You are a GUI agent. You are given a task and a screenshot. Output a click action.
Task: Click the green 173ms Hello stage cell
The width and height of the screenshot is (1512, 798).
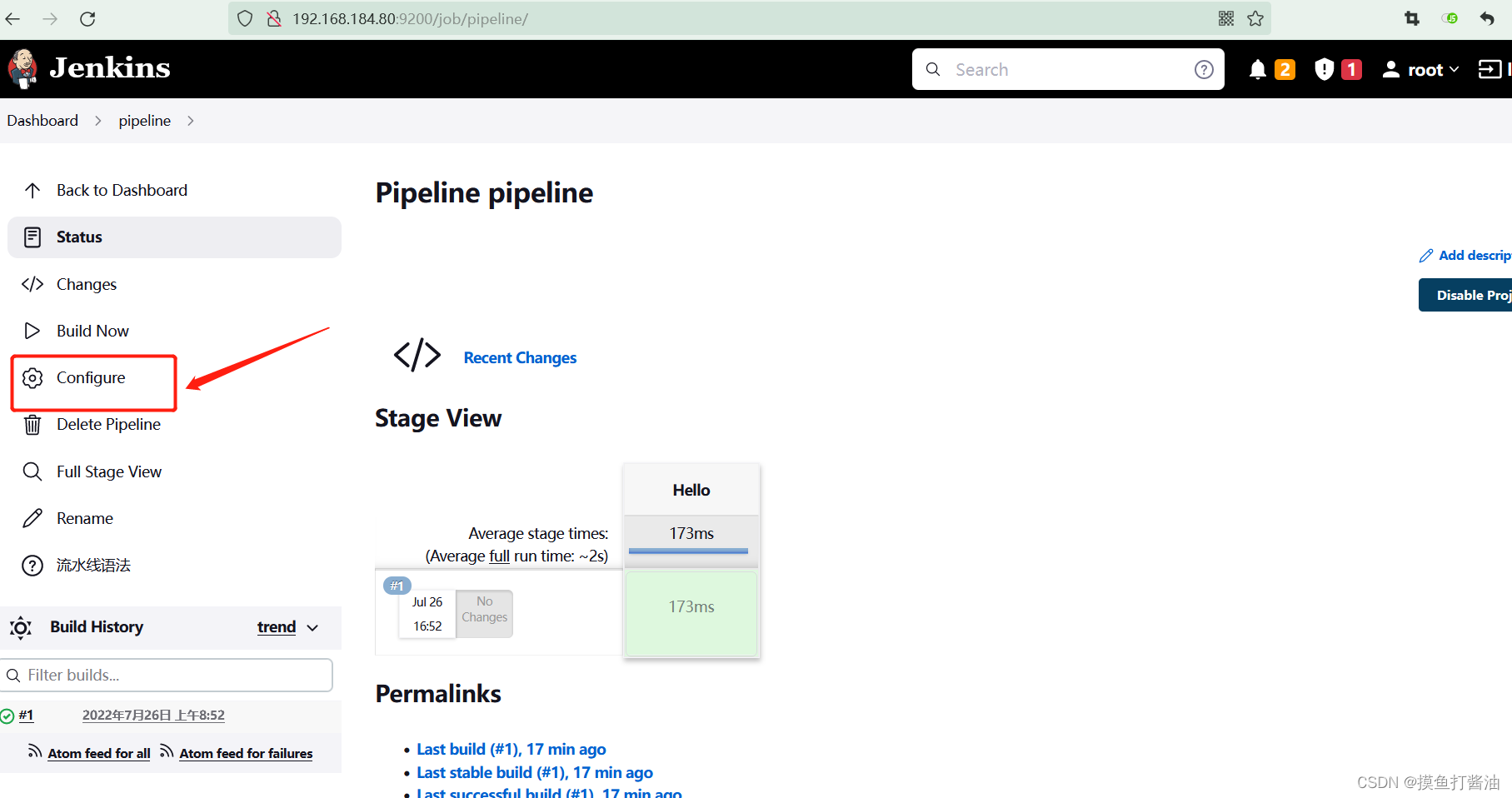point(691,613)
